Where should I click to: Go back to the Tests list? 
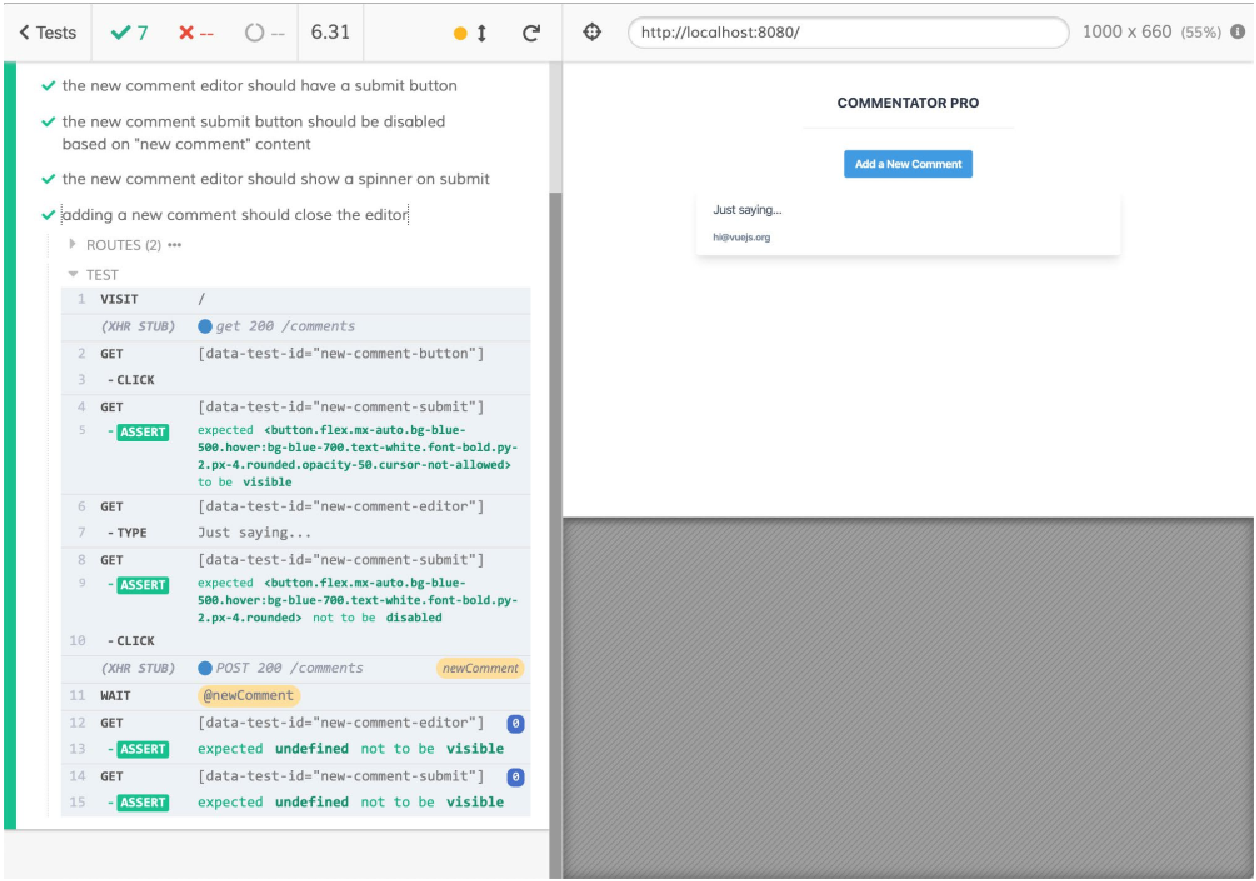pyautogui.click(x=47, y=32)
